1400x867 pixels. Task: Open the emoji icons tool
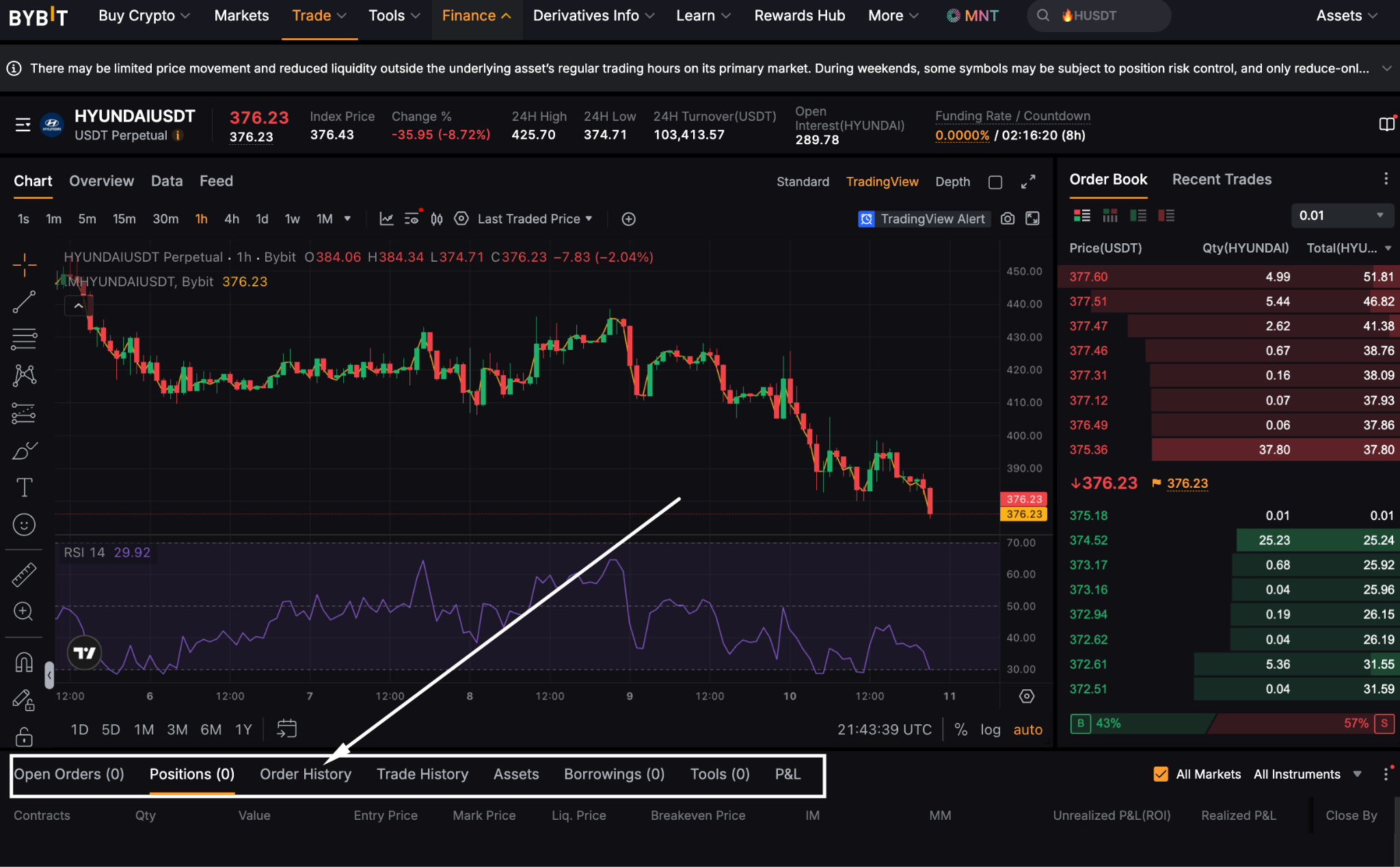click(x=24, y=525)
